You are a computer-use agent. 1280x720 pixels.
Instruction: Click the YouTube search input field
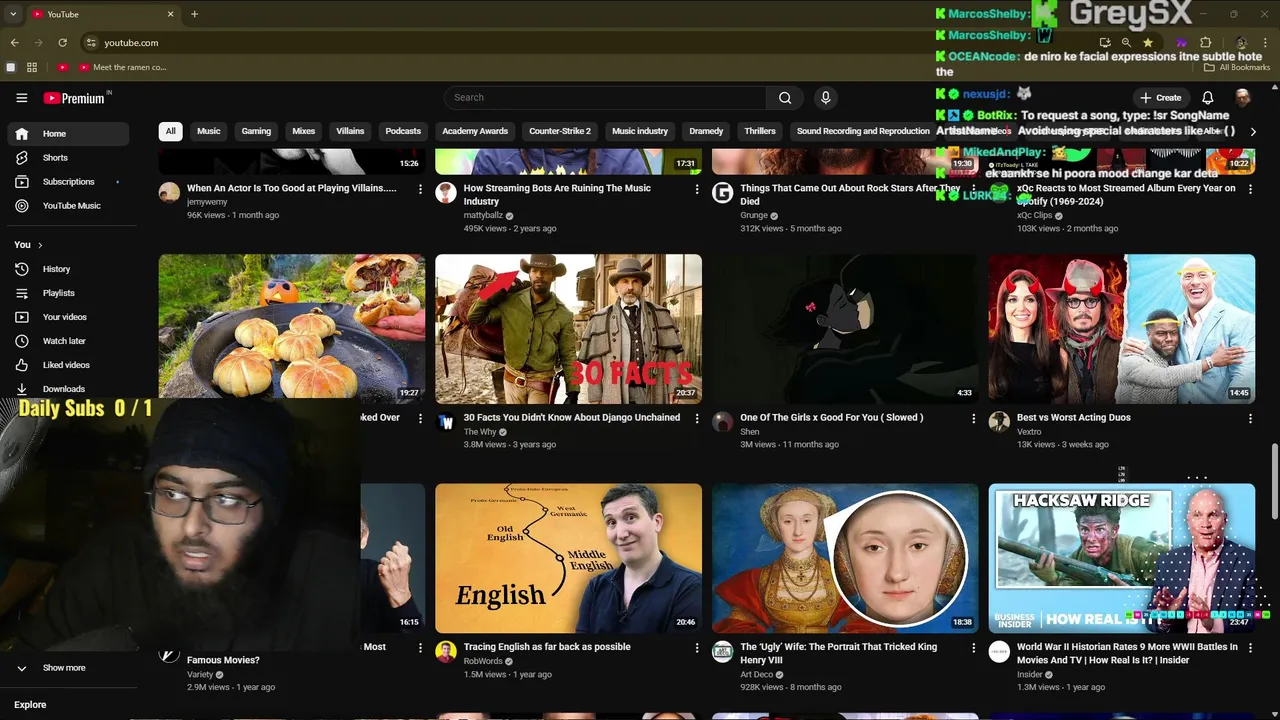pyautogui.click(x=605, y=98)
